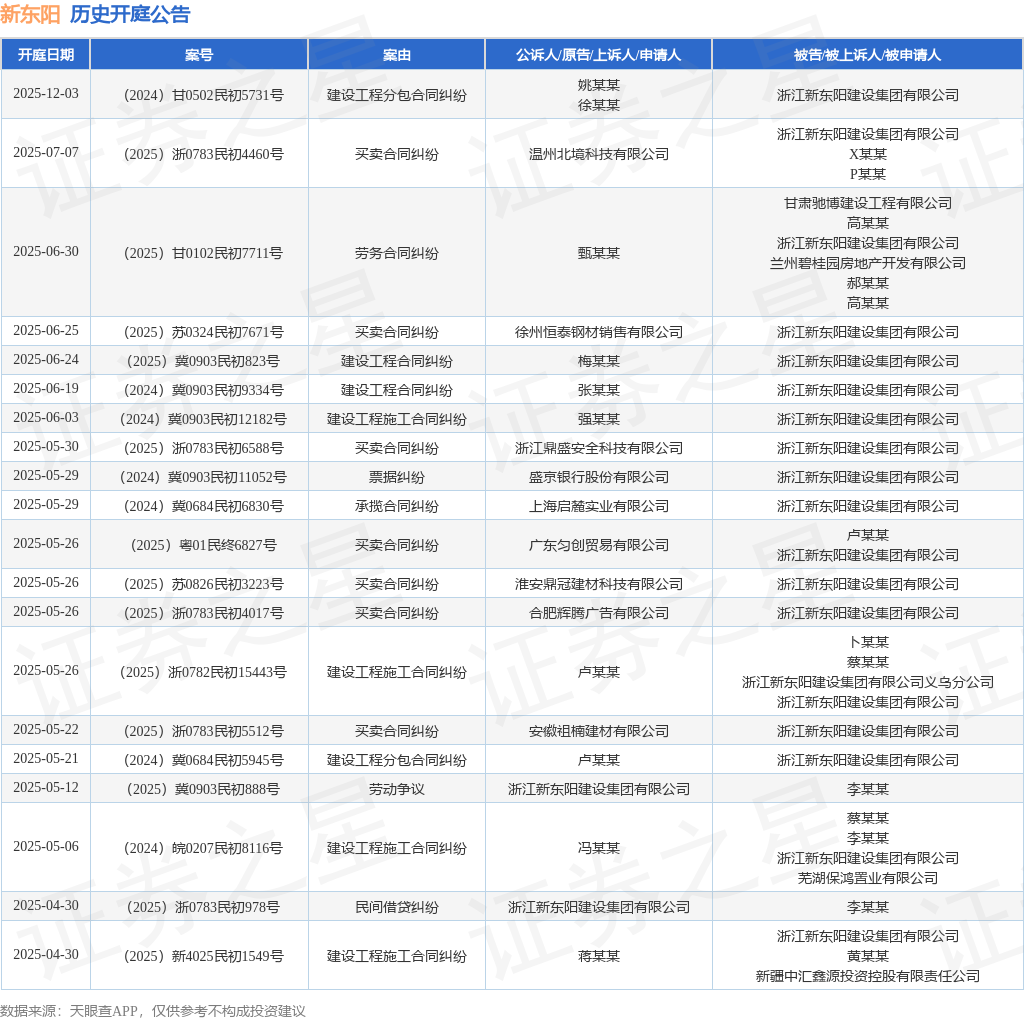The height and width of the screenshot is (1020, 1024).
Task: Click defendant 兰州碧桂园房地产开发有限公司
Action: 867,263
